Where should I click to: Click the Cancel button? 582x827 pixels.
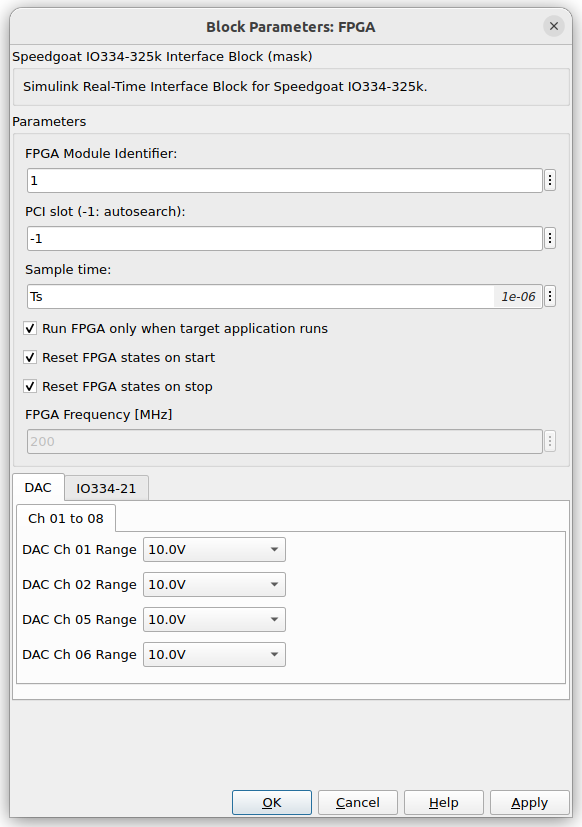(358, 803)
